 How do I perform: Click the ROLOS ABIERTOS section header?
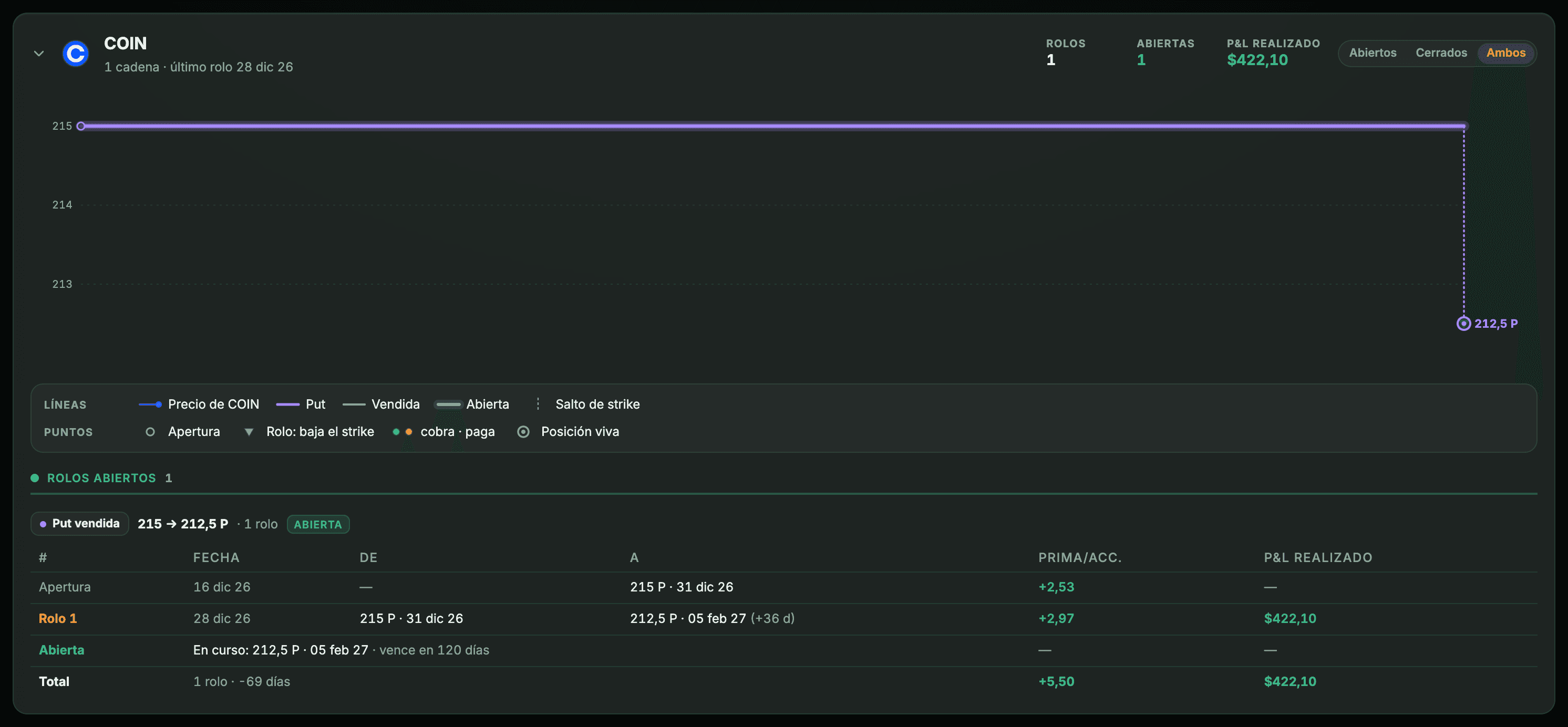(101, 478)
